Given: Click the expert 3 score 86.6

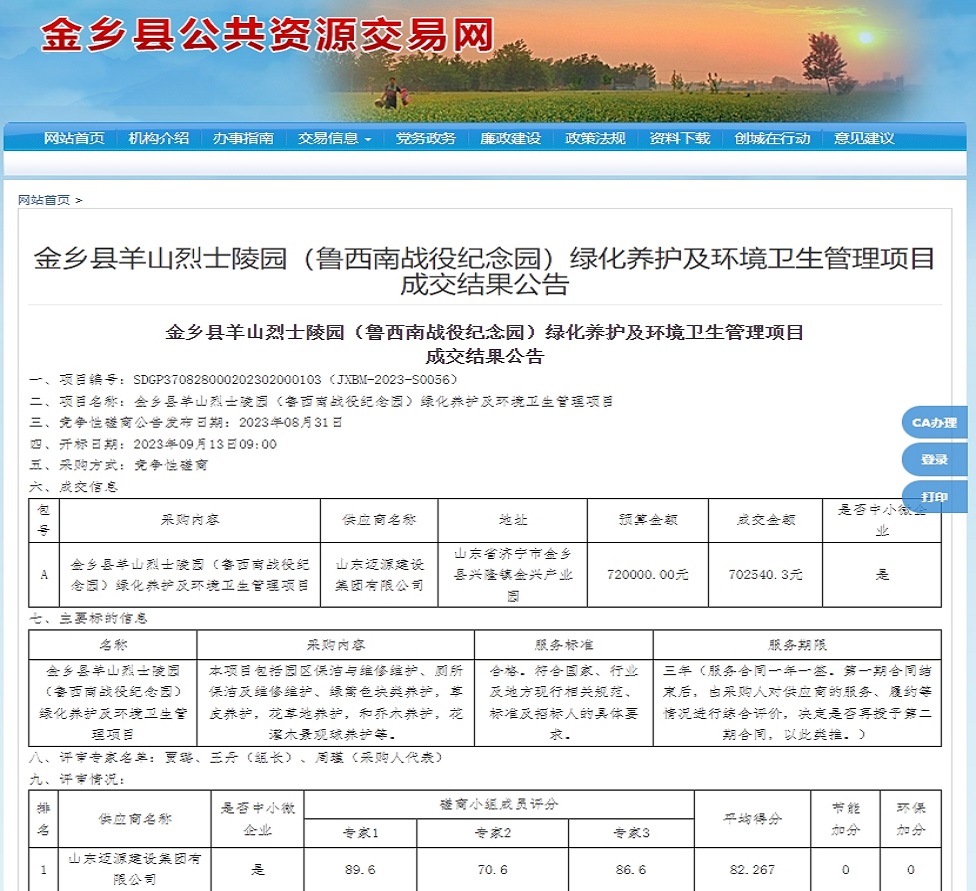Looking at the screenshot, I should pos(631,870).
